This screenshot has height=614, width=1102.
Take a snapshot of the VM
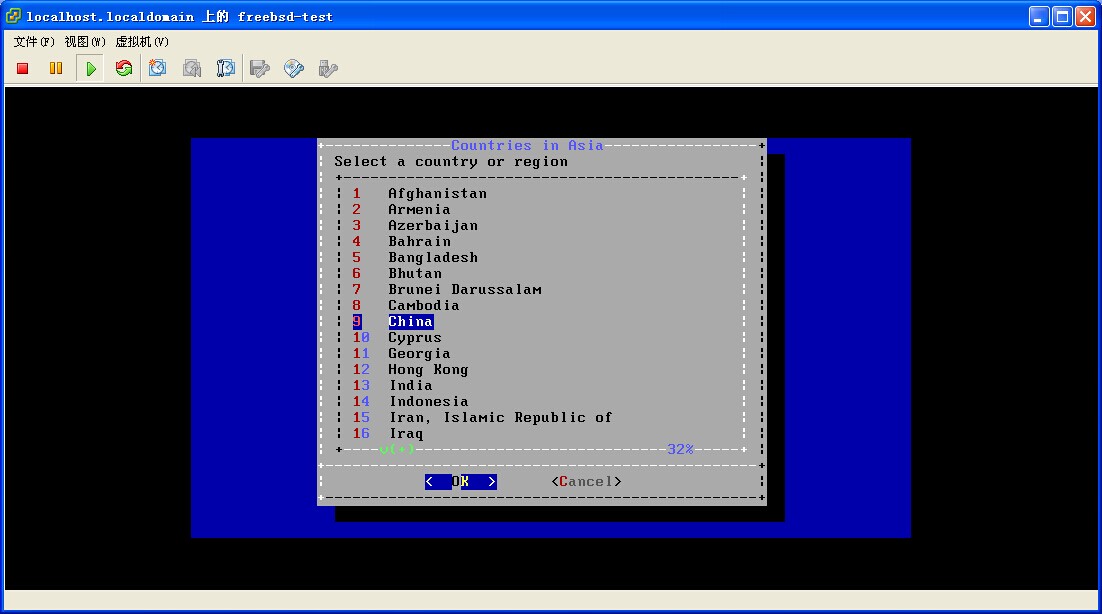(158, 68)
